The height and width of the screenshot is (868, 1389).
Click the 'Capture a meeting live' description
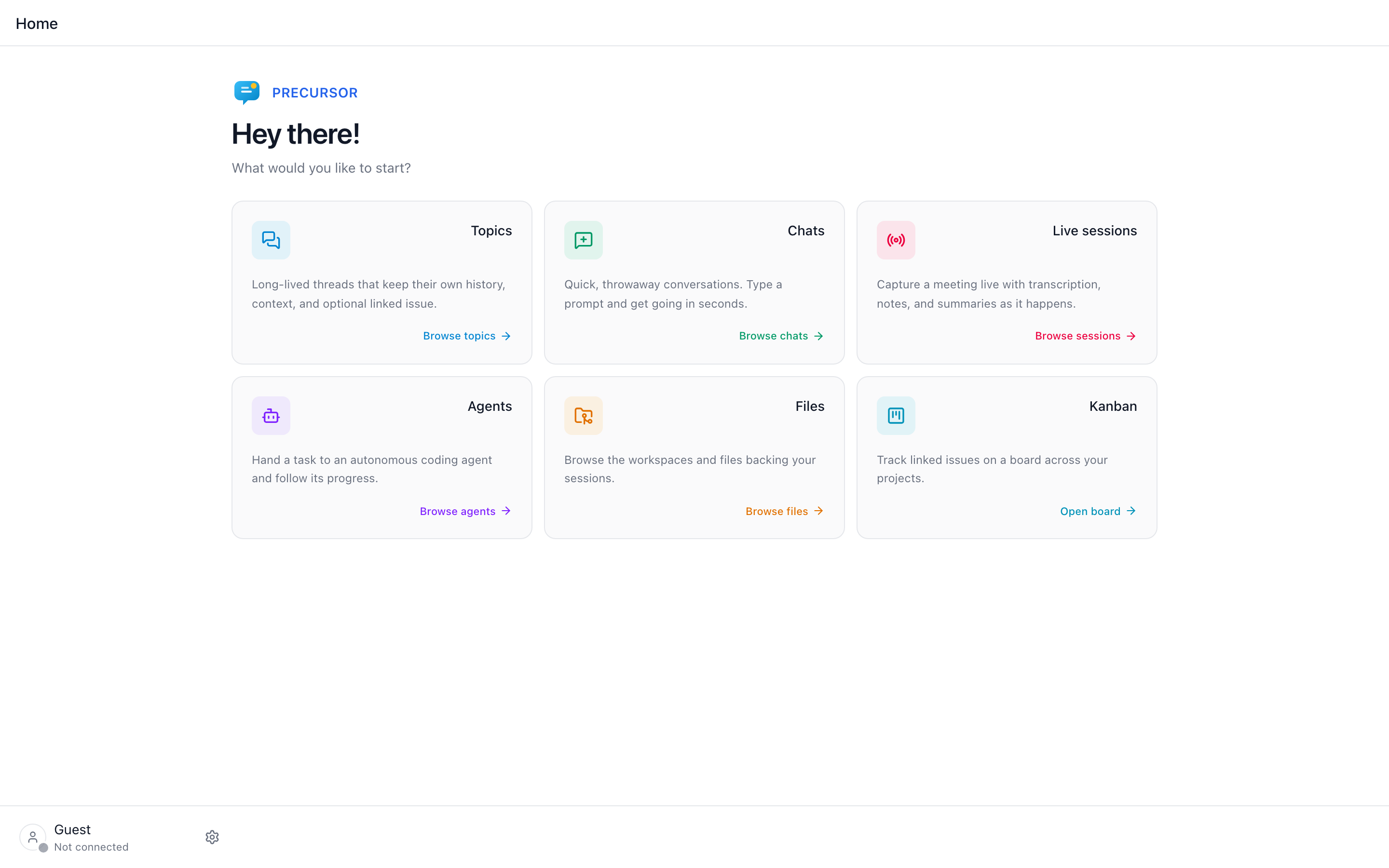pyautogui.click(x=988, y=294)
